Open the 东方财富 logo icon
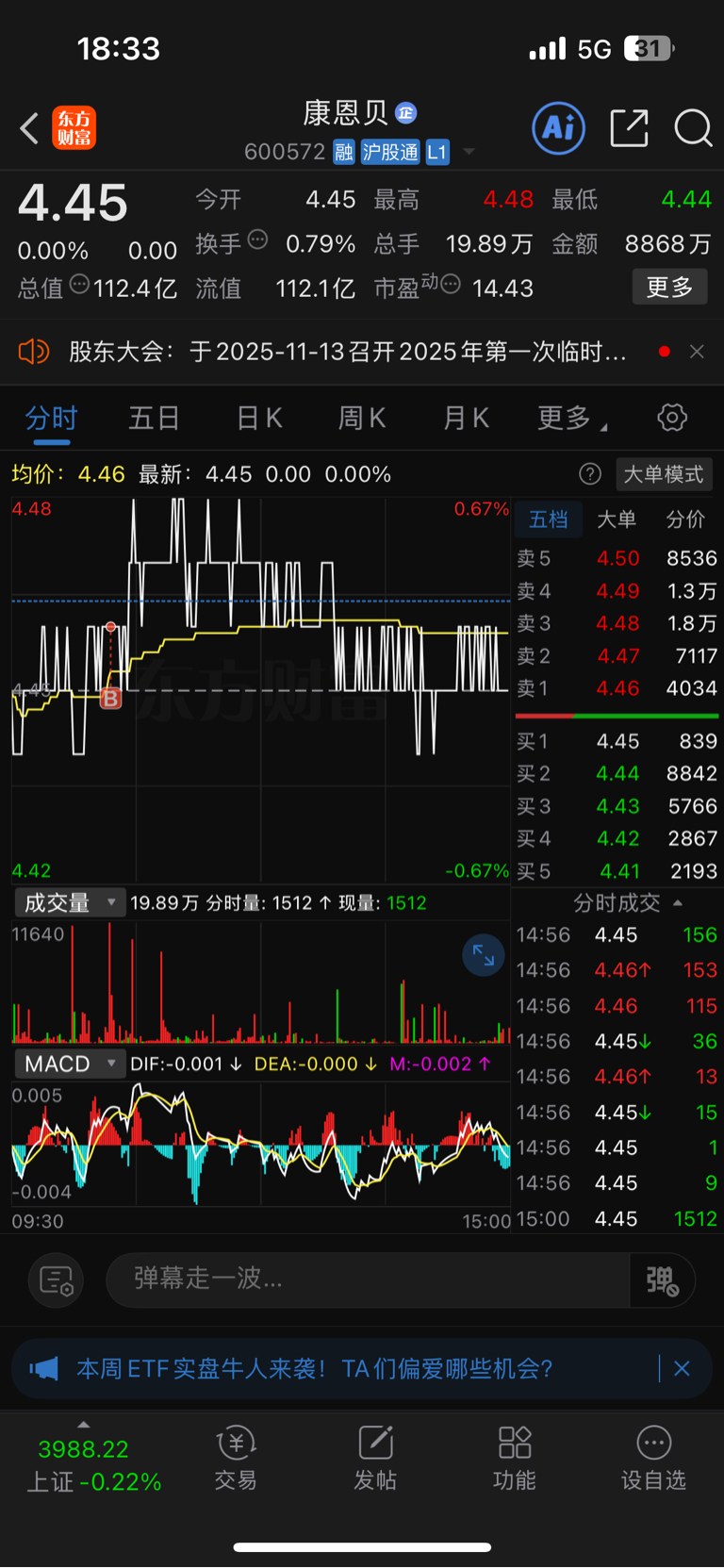The width and height of the screenshot is (724, 1568). point(74,128)
